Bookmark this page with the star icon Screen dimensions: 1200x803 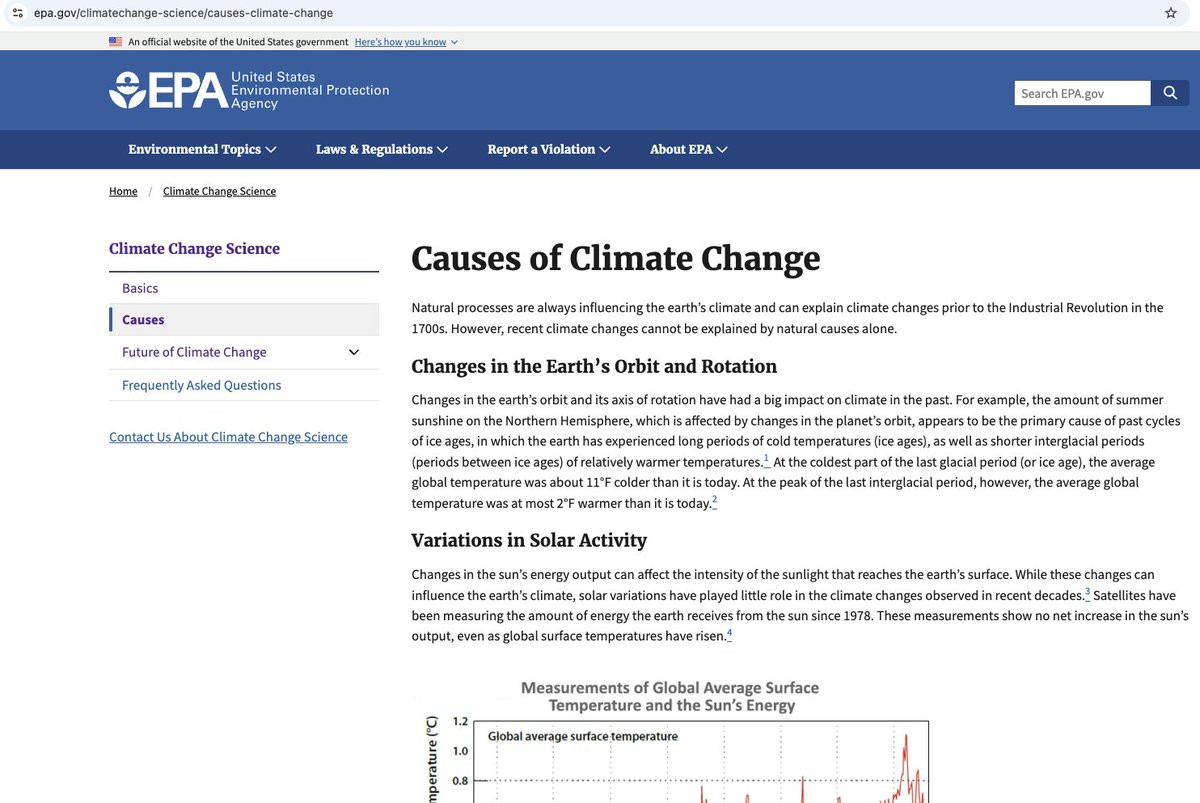point(1171,13)
